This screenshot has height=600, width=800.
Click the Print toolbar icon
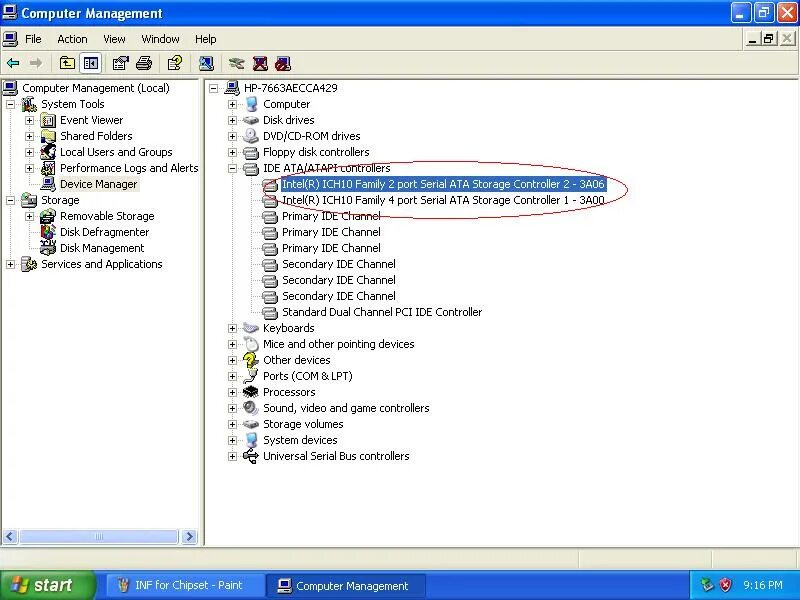(144, 63)
